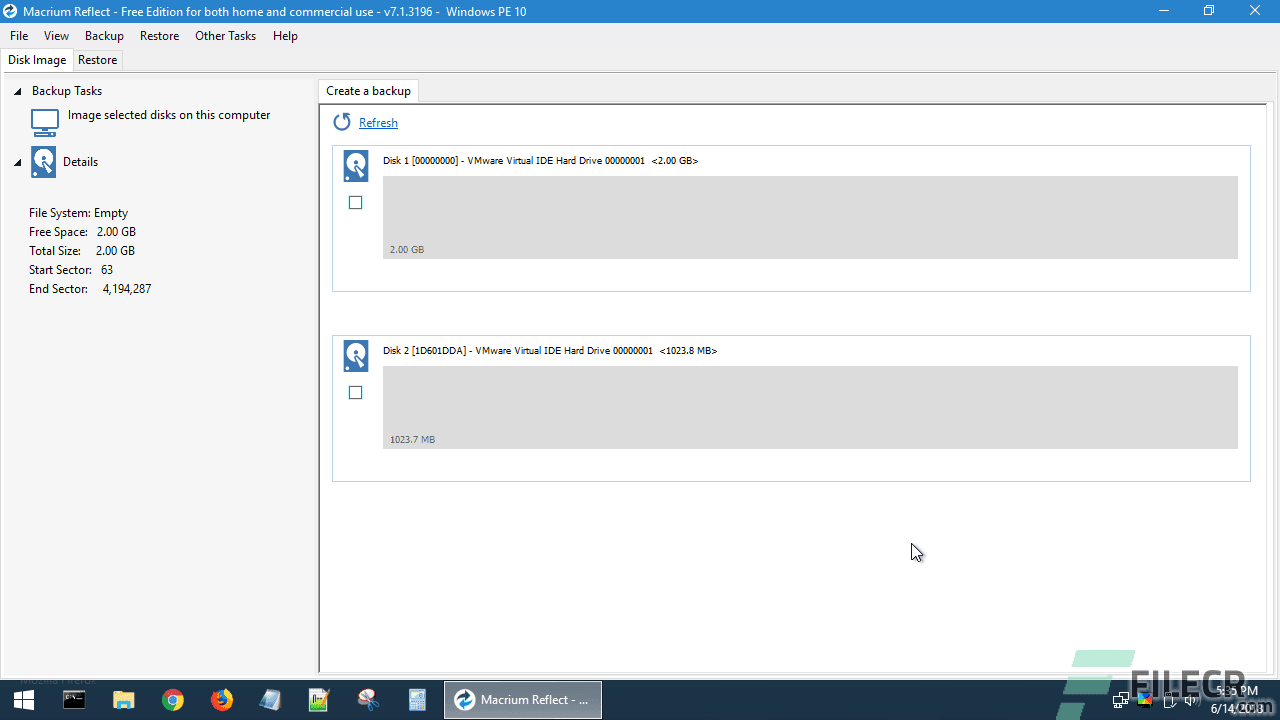The height and width of the screenshot is (720, 1280).
Task: Click the Refresh link
Action: pos(378,122)
